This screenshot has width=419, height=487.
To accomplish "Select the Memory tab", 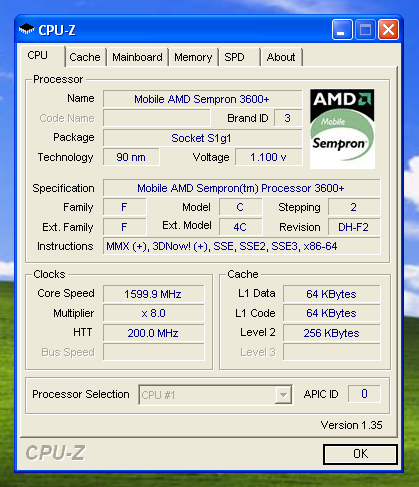I will pos(193,57).
